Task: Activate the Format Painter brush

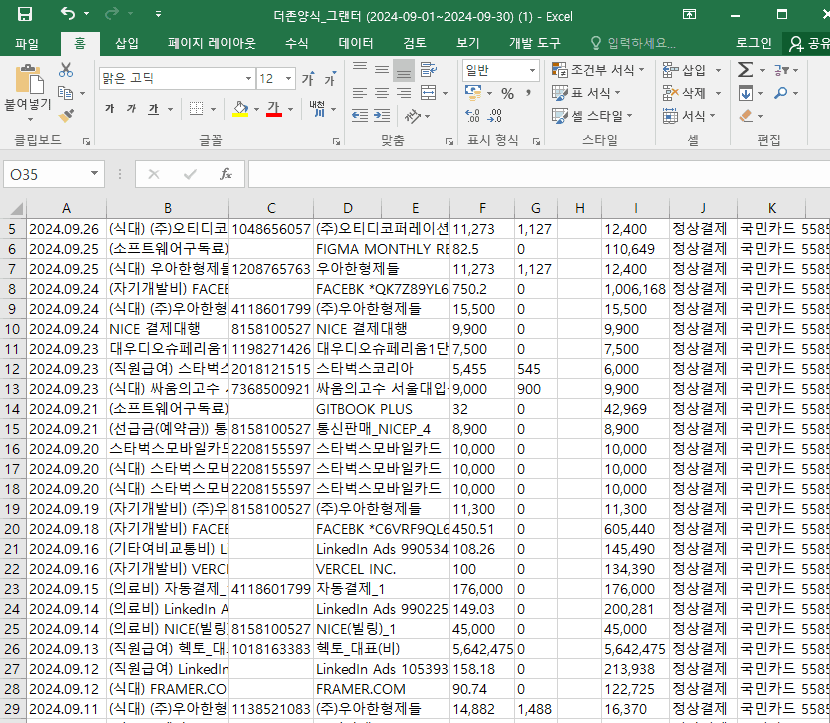Action: click(66, 115)
